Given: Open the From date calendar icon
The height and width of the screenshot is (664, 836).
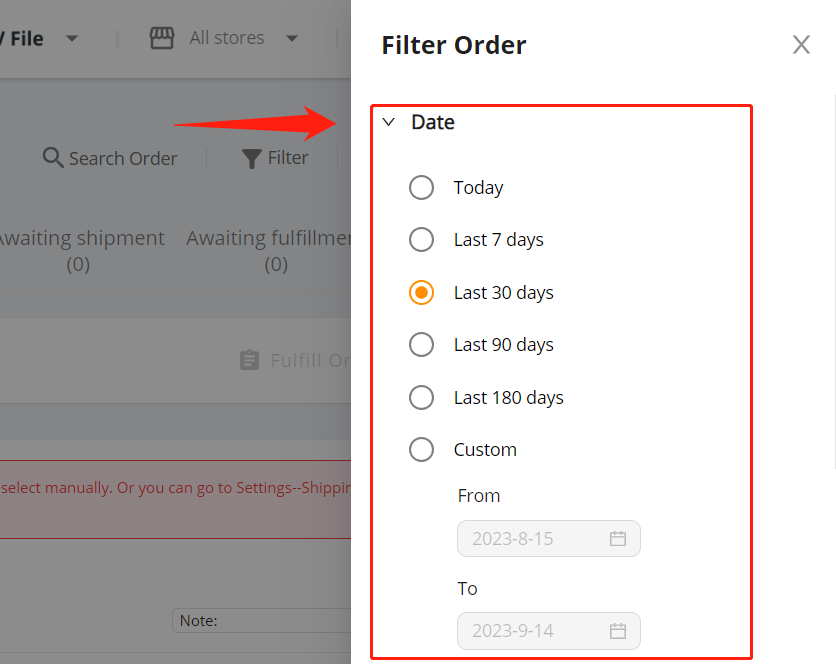Looking at the screenshot, I should [x=617, y=539].
